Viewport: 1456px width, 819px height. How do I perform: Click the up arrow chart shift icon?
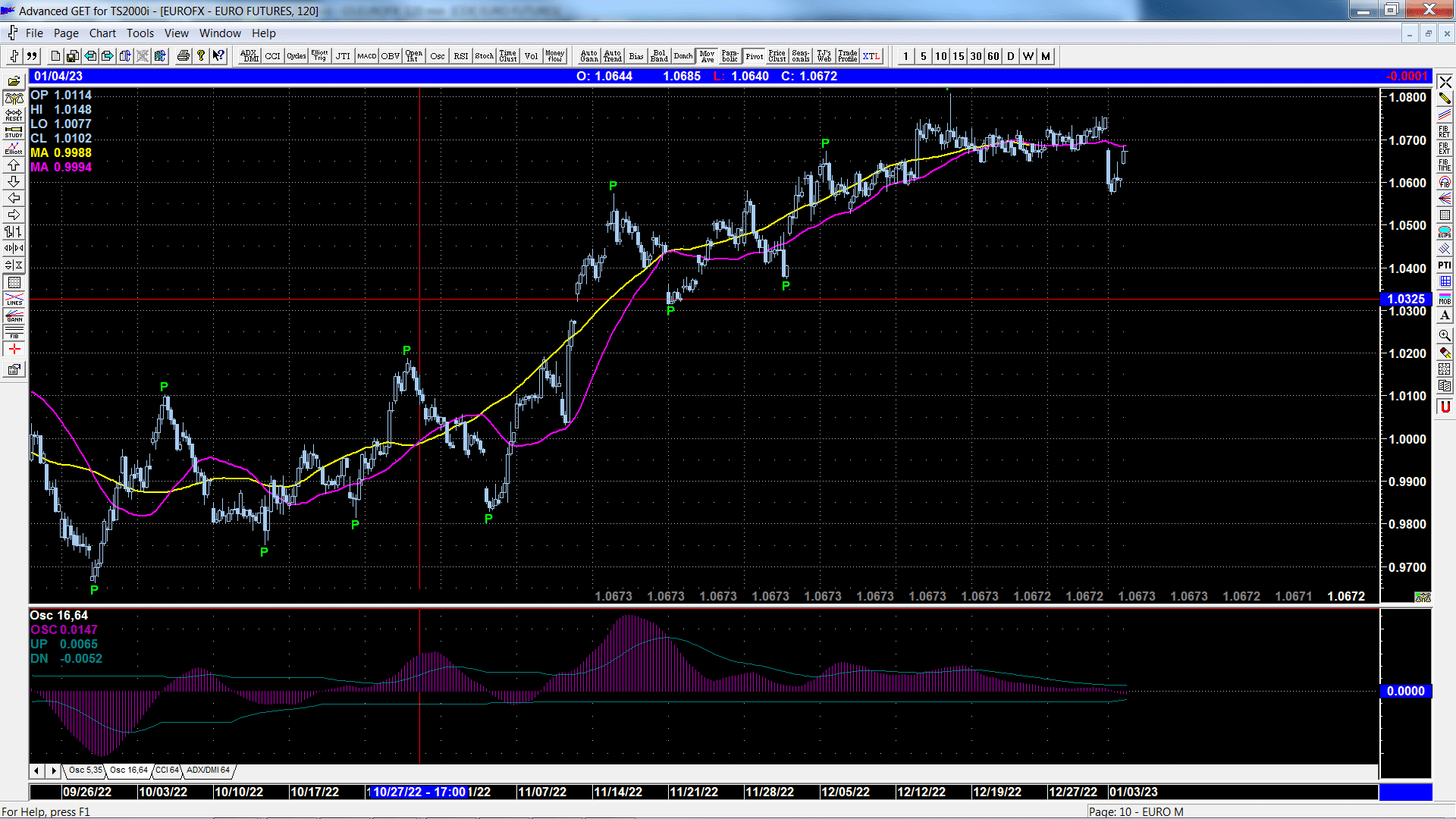14,165
